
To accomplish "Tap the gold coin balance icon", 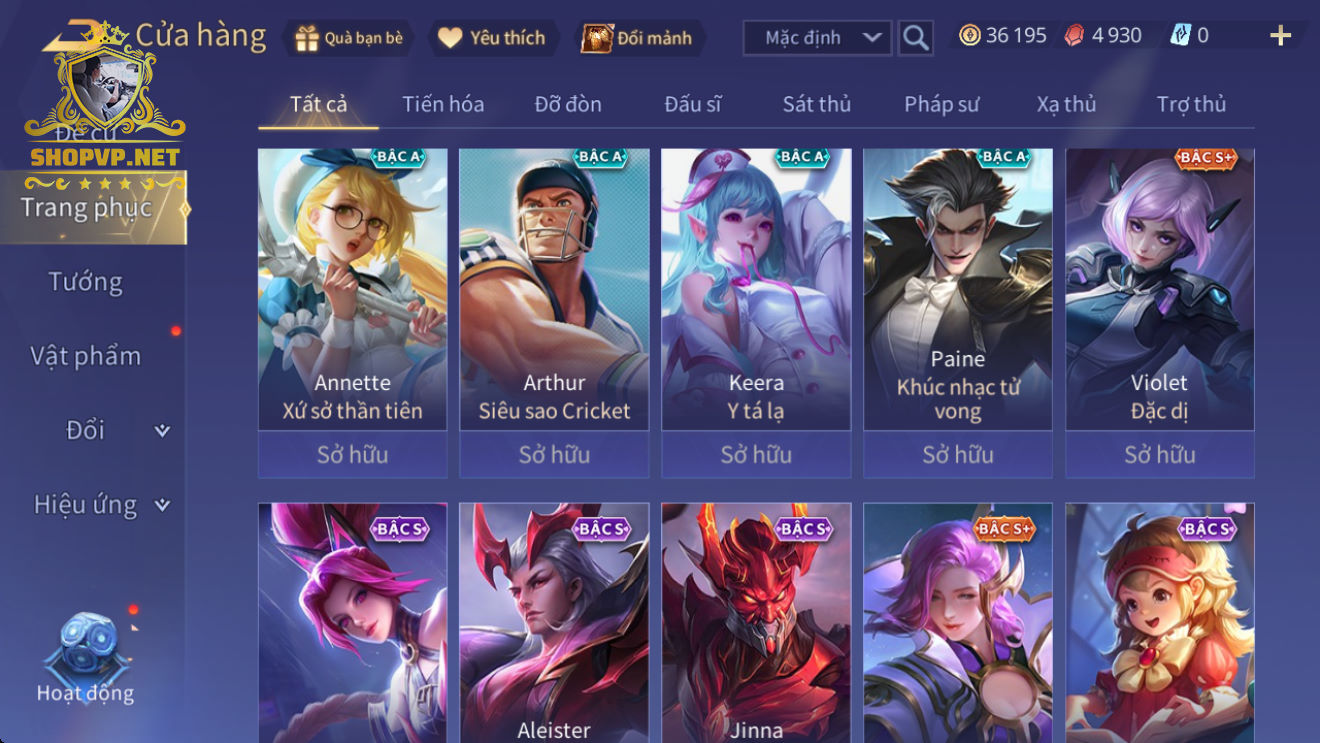I will [x=969, y=36].
